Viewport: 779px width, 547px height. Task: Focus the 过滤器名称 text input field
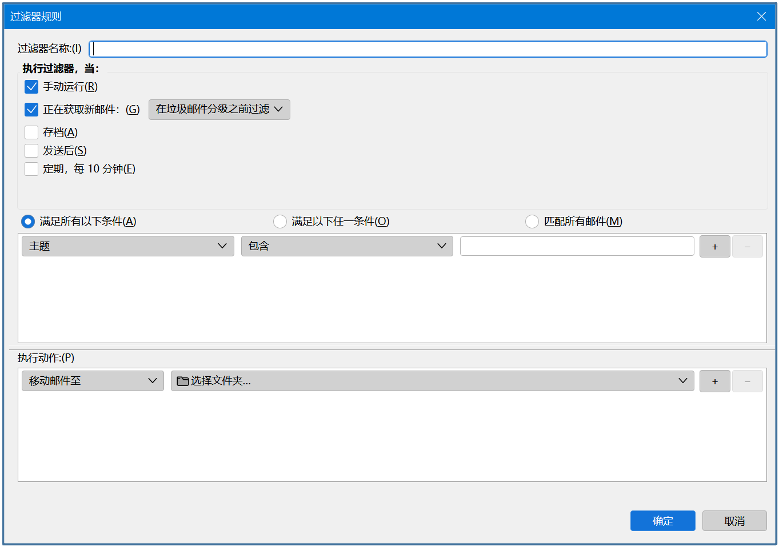(x=428, y=49)
